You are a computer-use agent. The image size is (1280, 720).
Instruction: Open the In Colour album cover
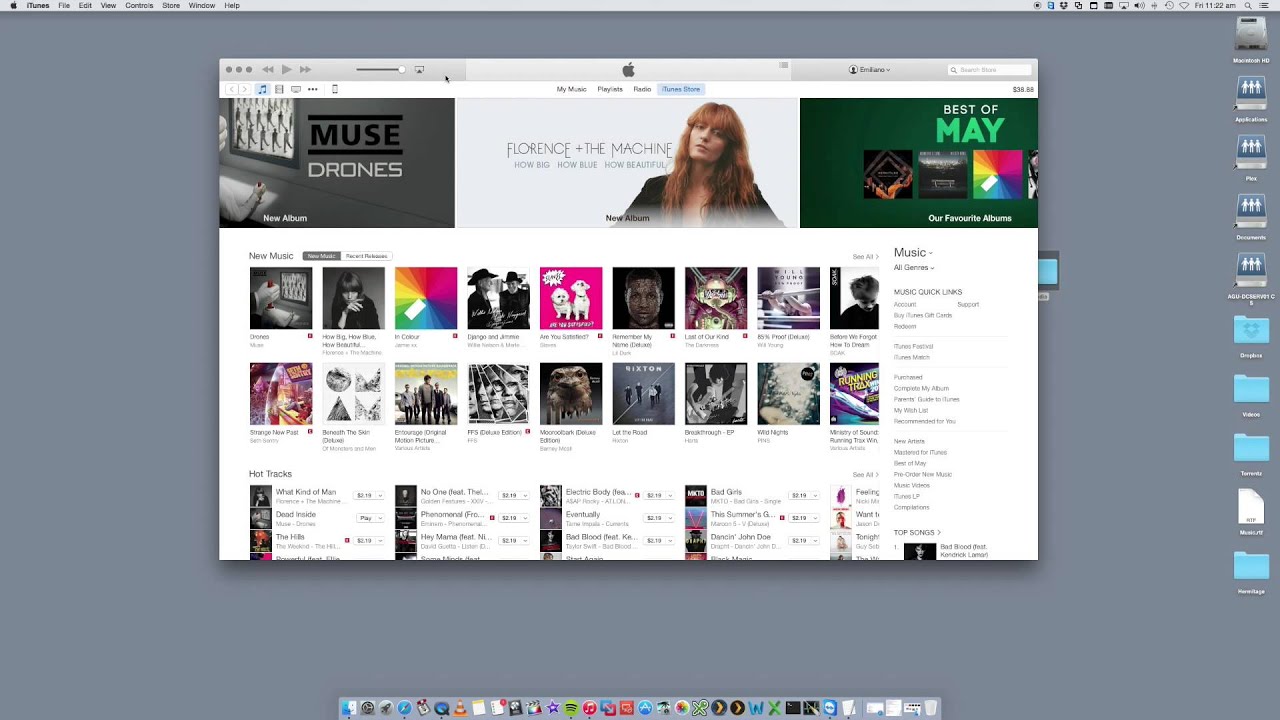point(426,298)
